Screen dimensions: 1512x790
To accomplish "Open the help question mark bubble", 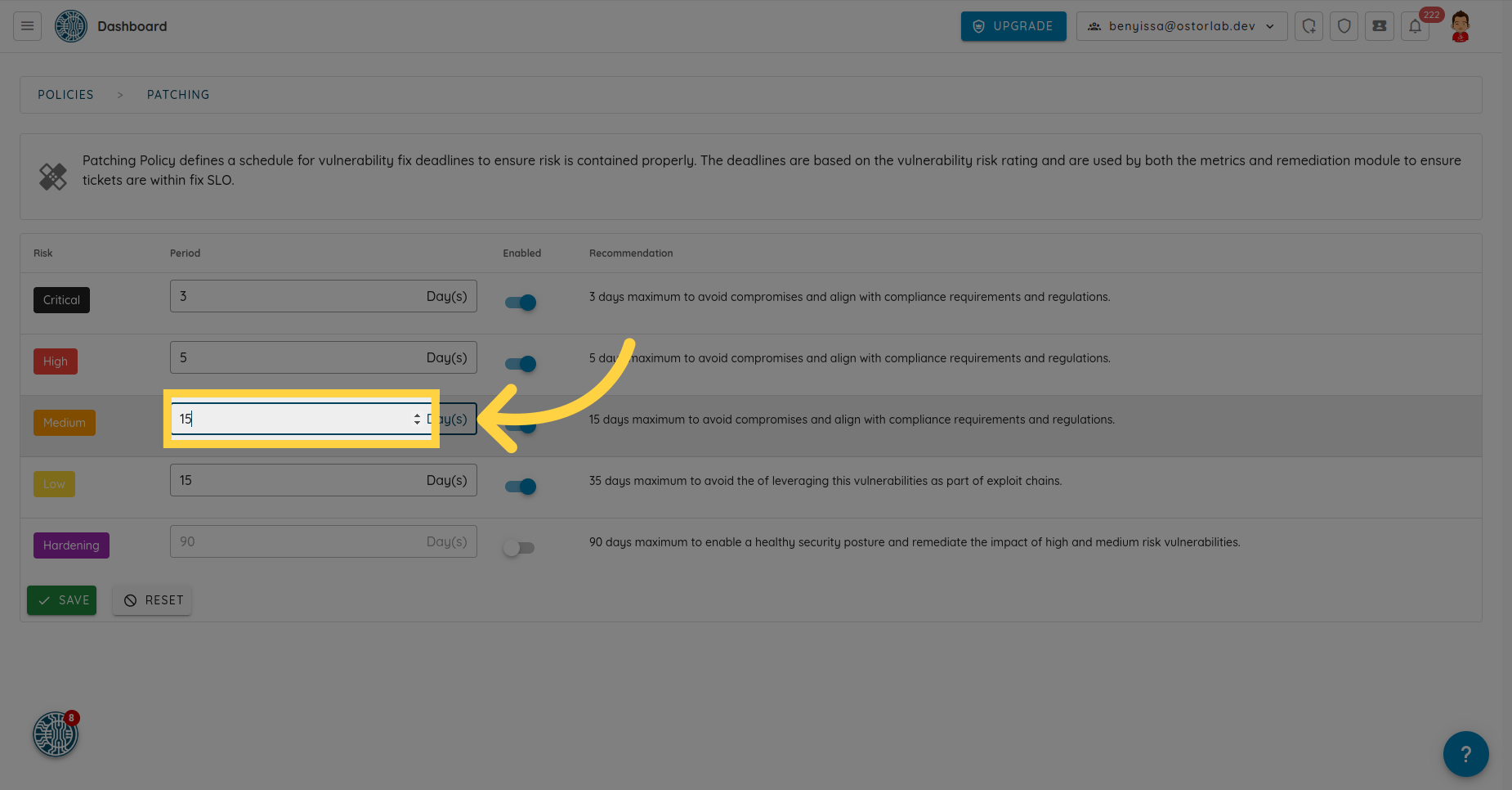I will point(1465,753).
